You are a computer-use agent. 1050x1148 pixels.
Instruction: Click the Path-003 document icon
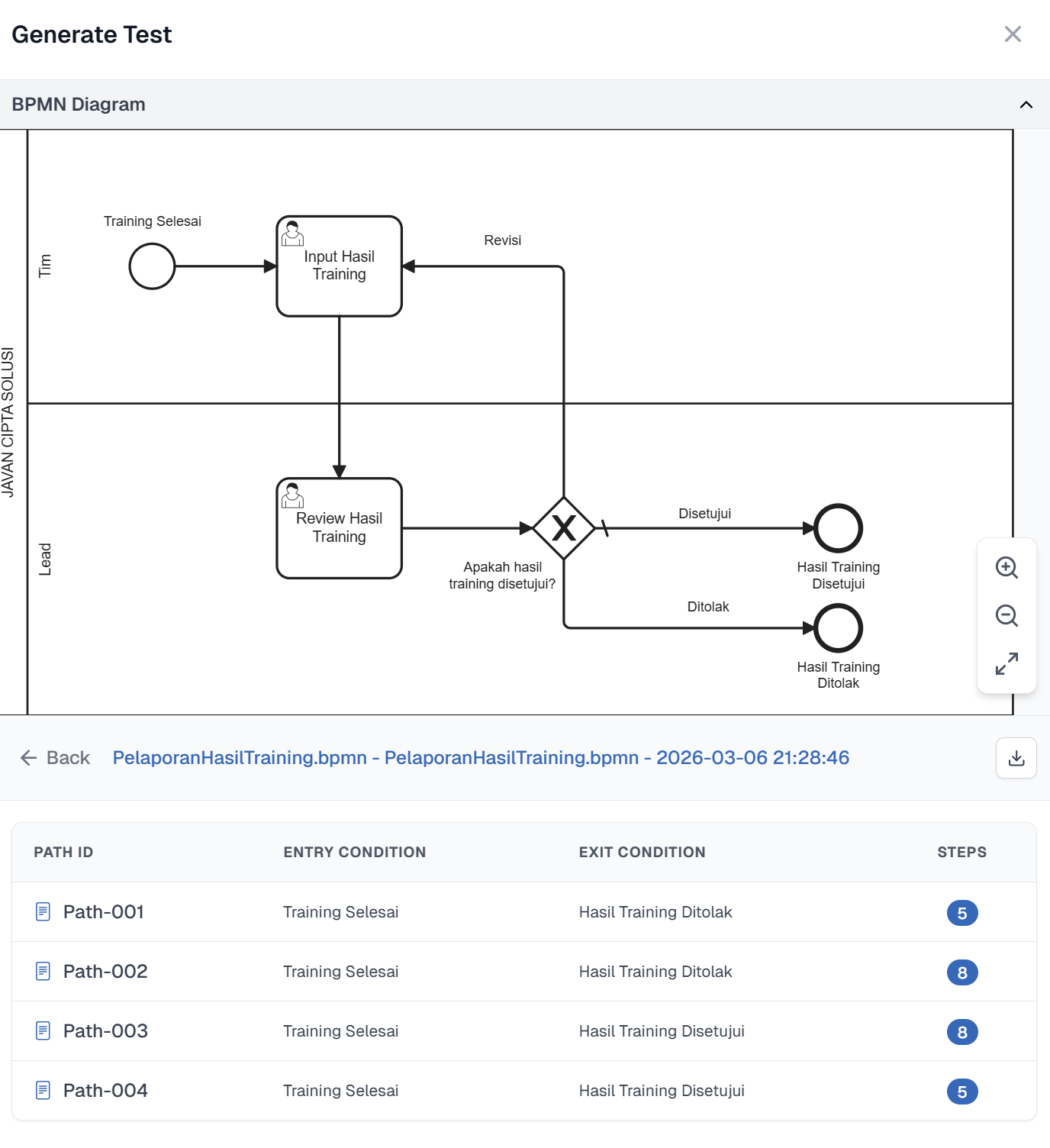click(x=43, y=1031)
